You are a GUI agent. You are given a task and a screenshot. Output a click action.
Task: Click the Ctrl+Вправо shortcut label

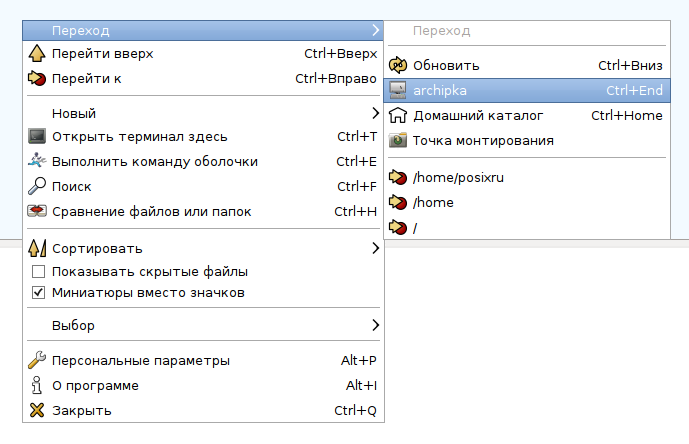336,79
